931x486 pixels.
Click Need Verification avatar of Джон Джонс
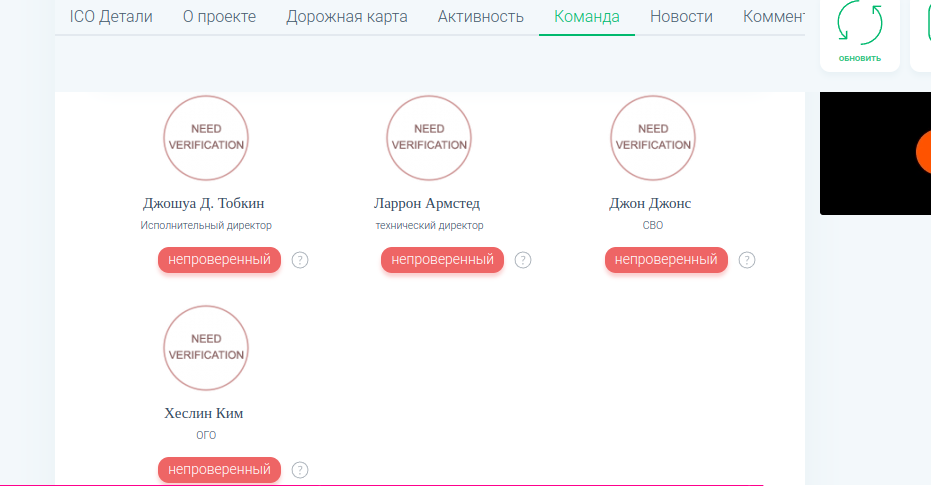click(x=653, y=138)
